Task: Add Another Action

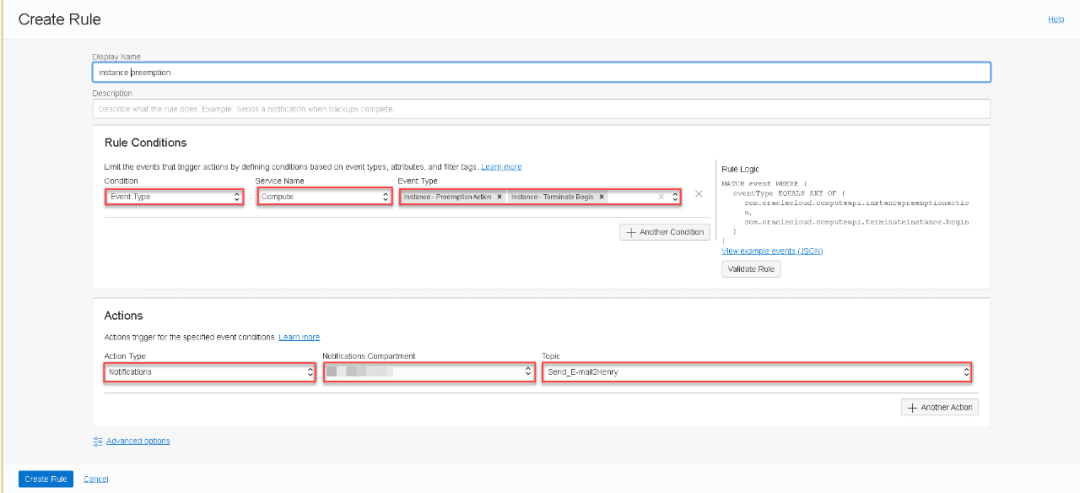Action: pos(940,407)
